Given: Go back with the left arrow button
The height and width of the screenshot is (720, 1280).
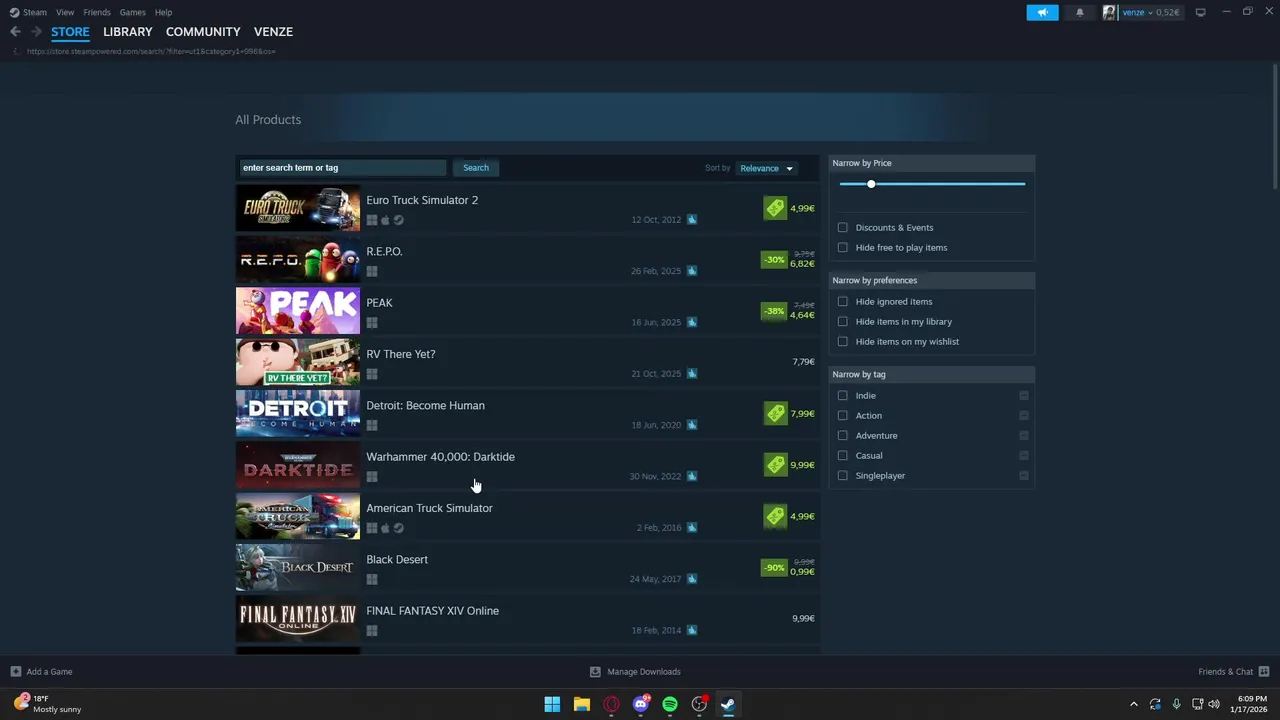Looking at the screenshot, I should [x=15, y=32].
